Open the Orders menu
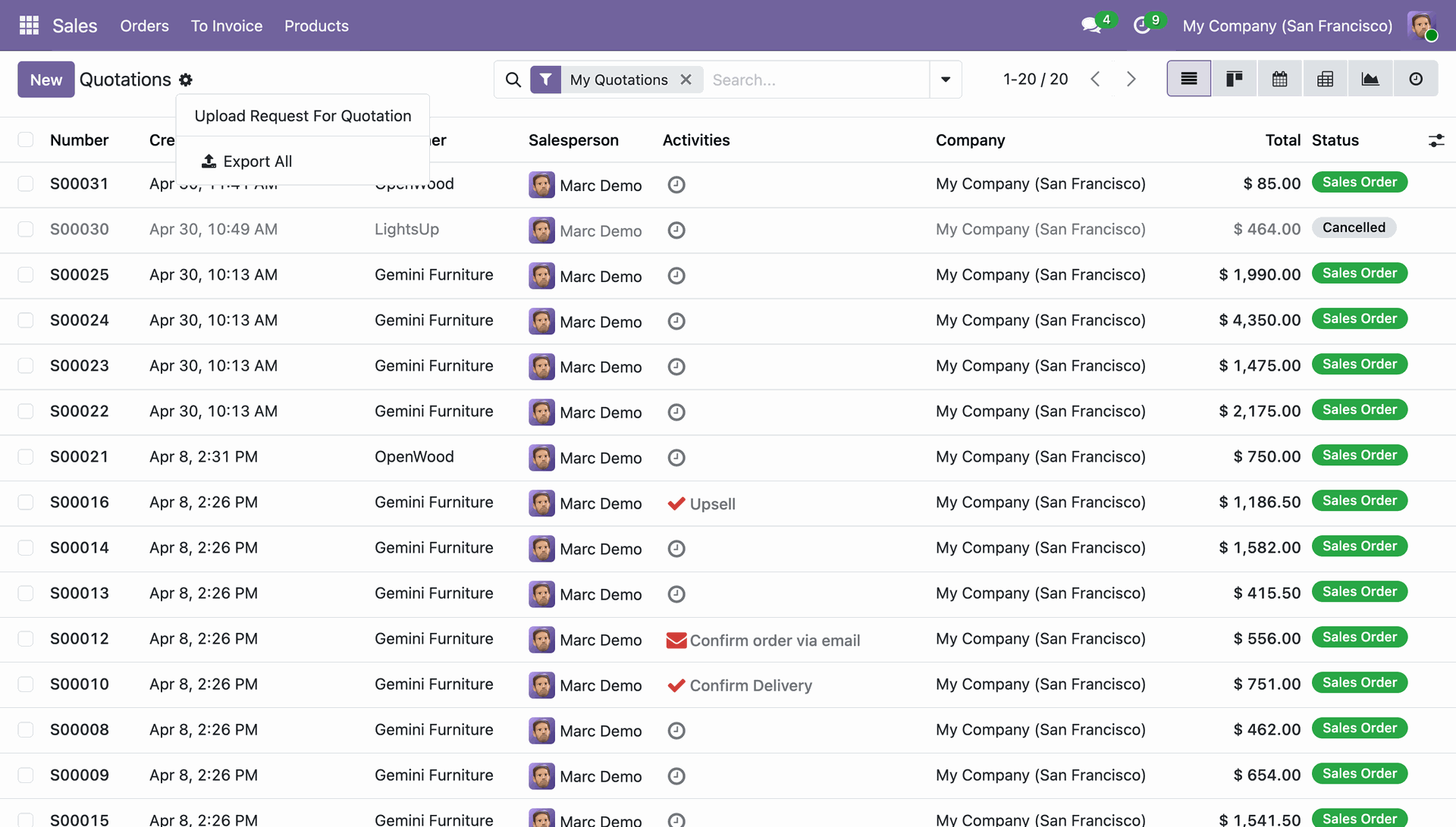Image resolution: width=1456 pixels, height=827 pixels. pos(144,26)
